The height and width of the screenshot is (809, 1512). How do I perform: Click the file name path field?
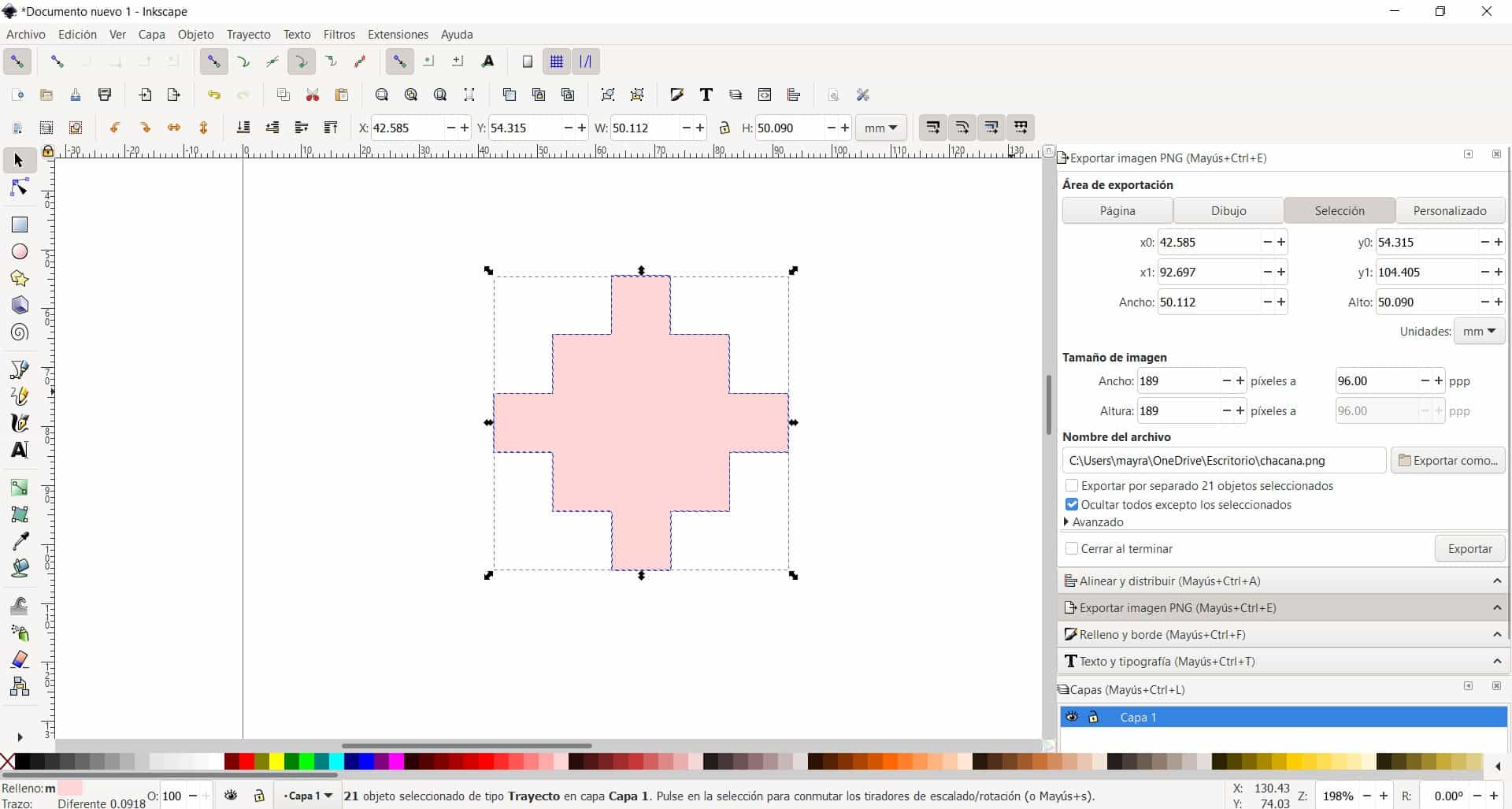coord(1224,460)
